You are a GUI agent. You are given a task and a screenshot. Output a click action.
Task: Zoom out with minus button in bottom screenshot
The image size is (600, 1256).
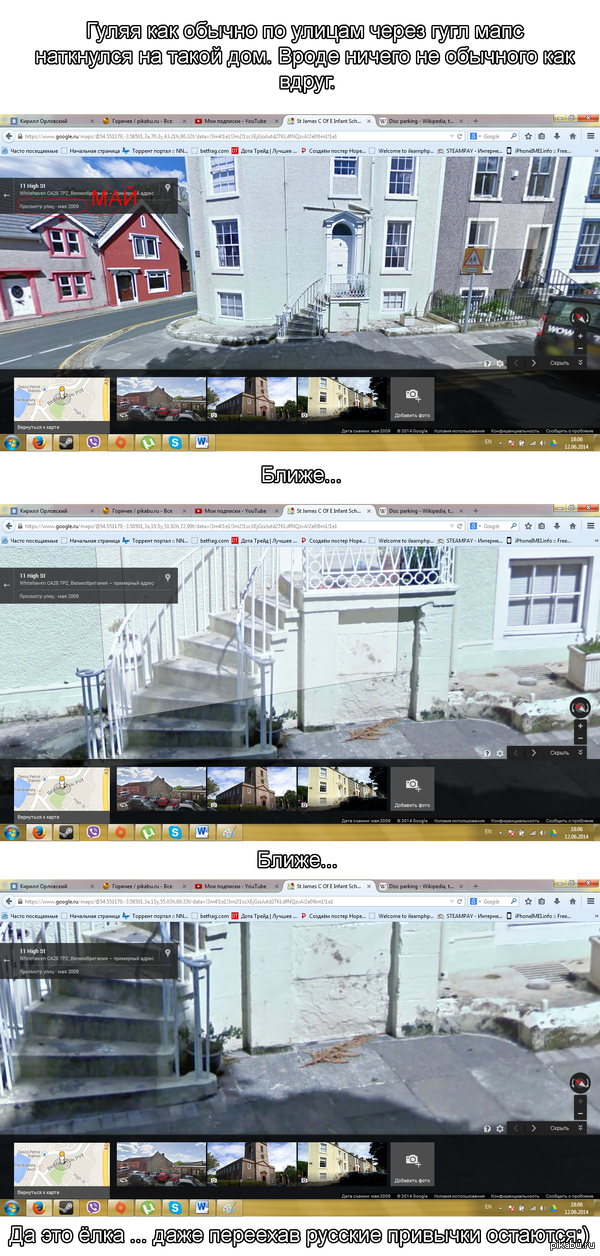[x=579, y=1112]
